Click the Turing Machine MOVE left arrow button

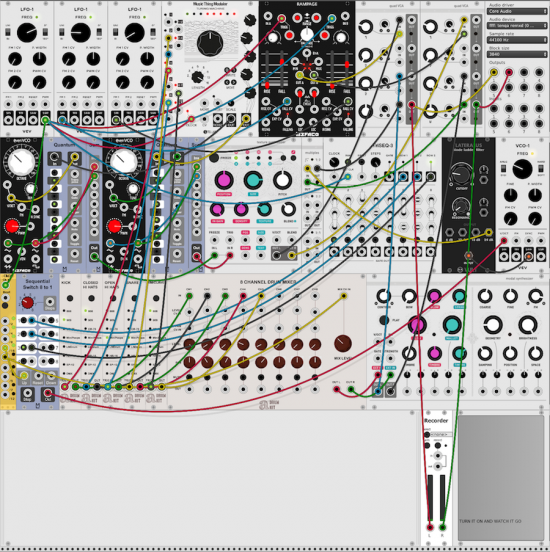(228, 82)
